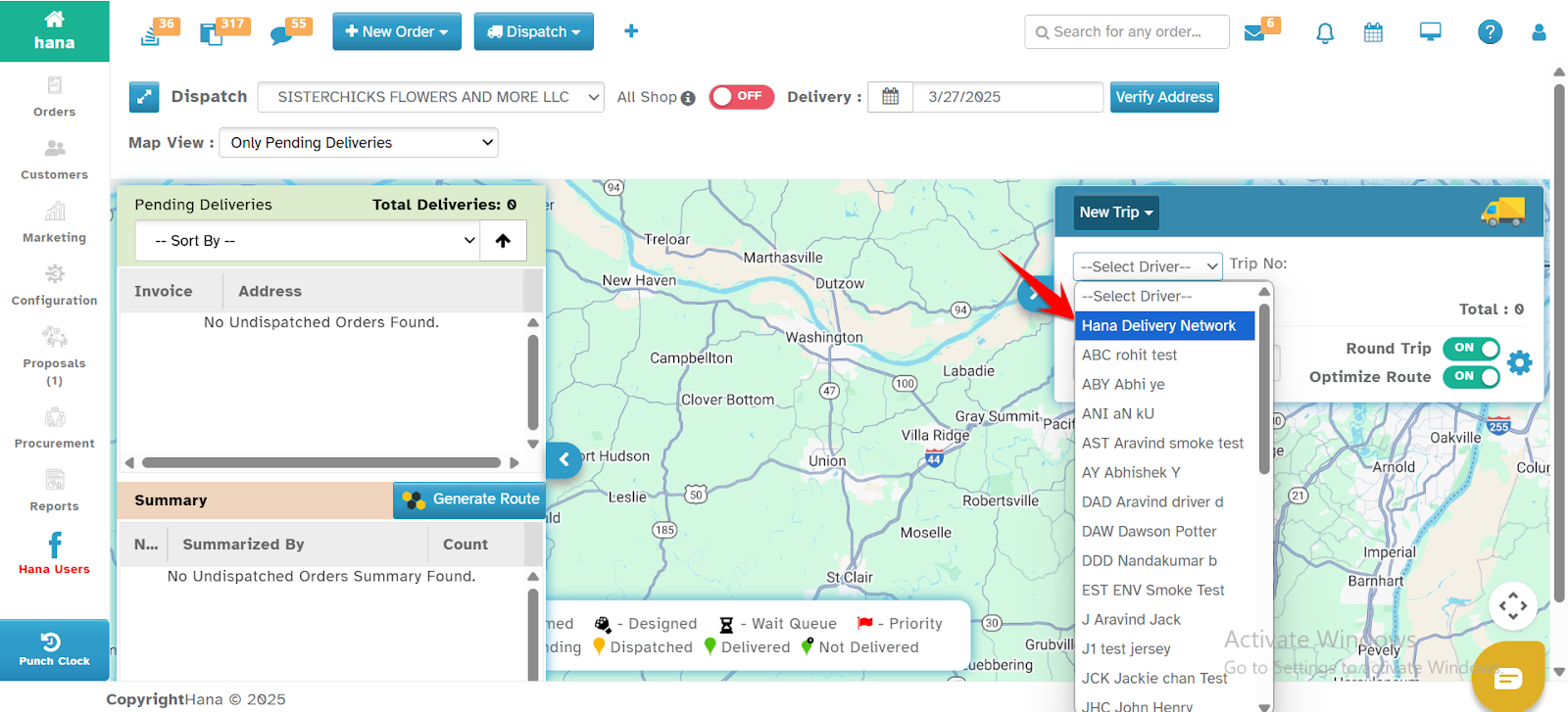Toggle the Round Trip switch

coord(1471,349)
